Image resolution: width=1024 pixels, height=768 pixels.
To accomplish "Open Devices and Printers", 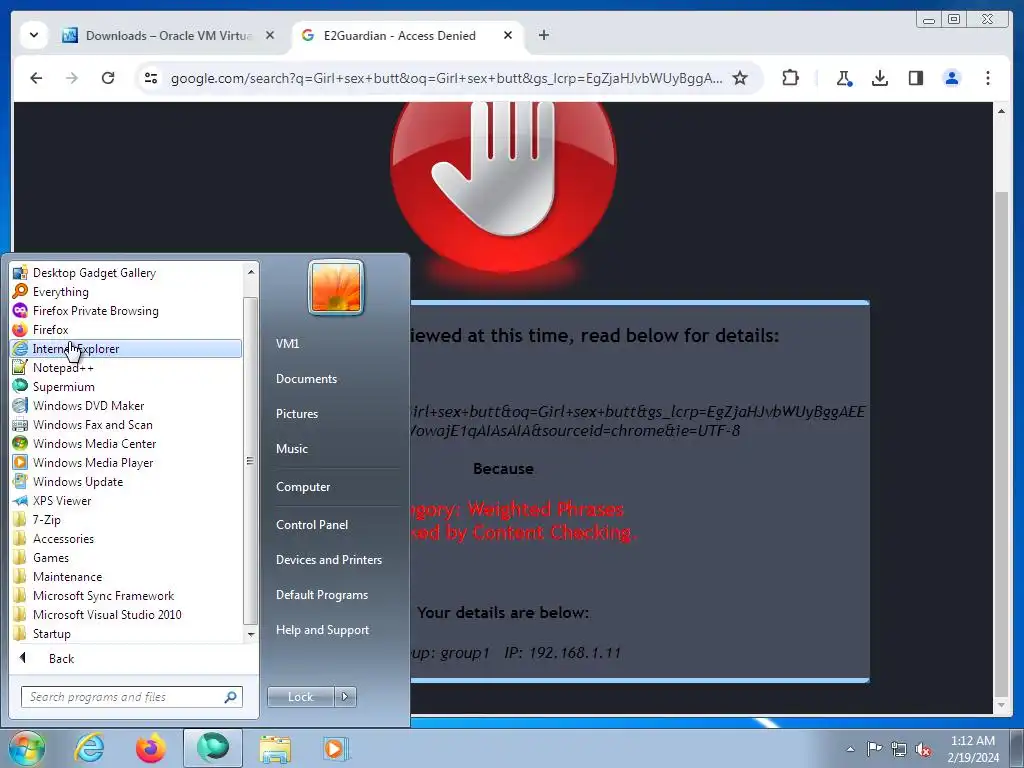I will click(328, 560).
